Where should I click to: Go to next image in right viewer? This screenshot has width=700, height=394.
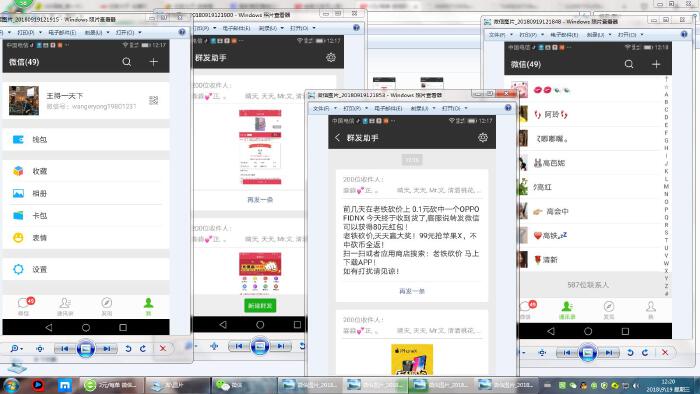[x=609, y=353]
